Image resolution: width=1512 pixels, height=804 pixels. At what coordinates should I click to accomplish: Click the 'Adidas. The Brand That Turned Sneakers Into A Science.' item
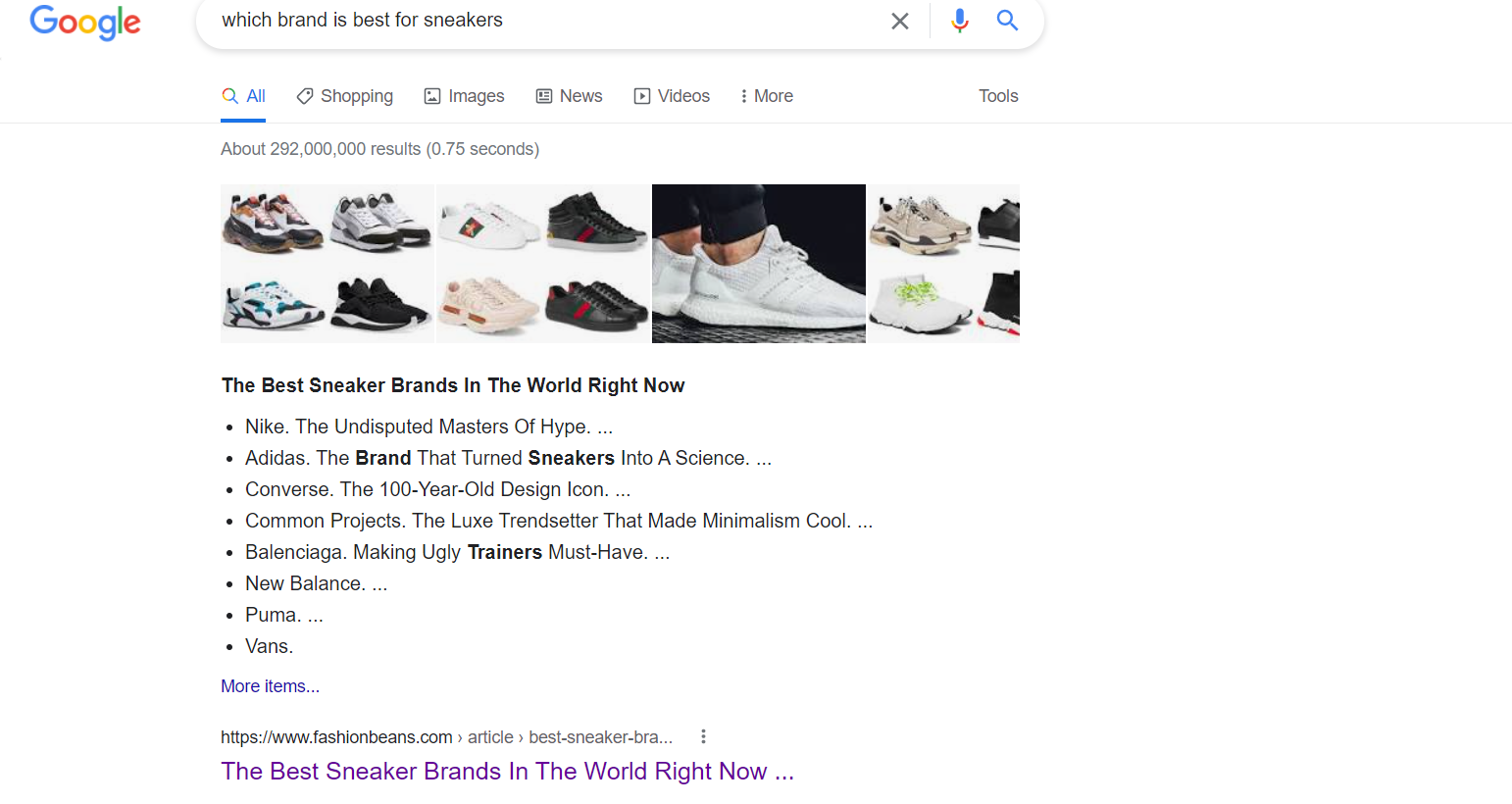508,458
